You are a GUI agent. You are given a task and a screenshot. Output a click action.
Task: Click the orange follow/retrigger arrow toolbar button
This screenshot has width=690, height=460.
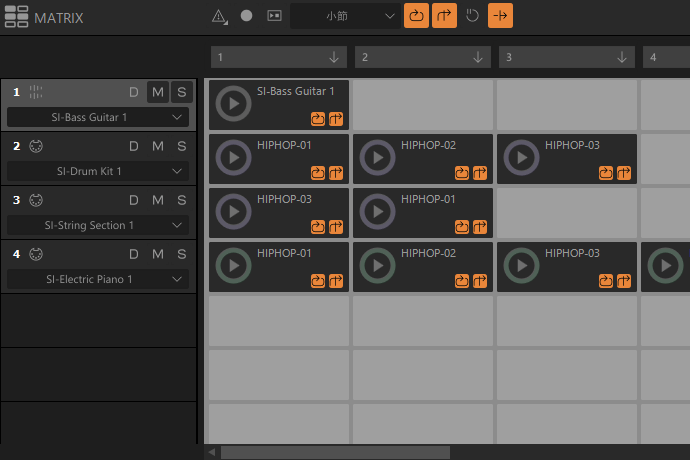(x=445, y=16)
